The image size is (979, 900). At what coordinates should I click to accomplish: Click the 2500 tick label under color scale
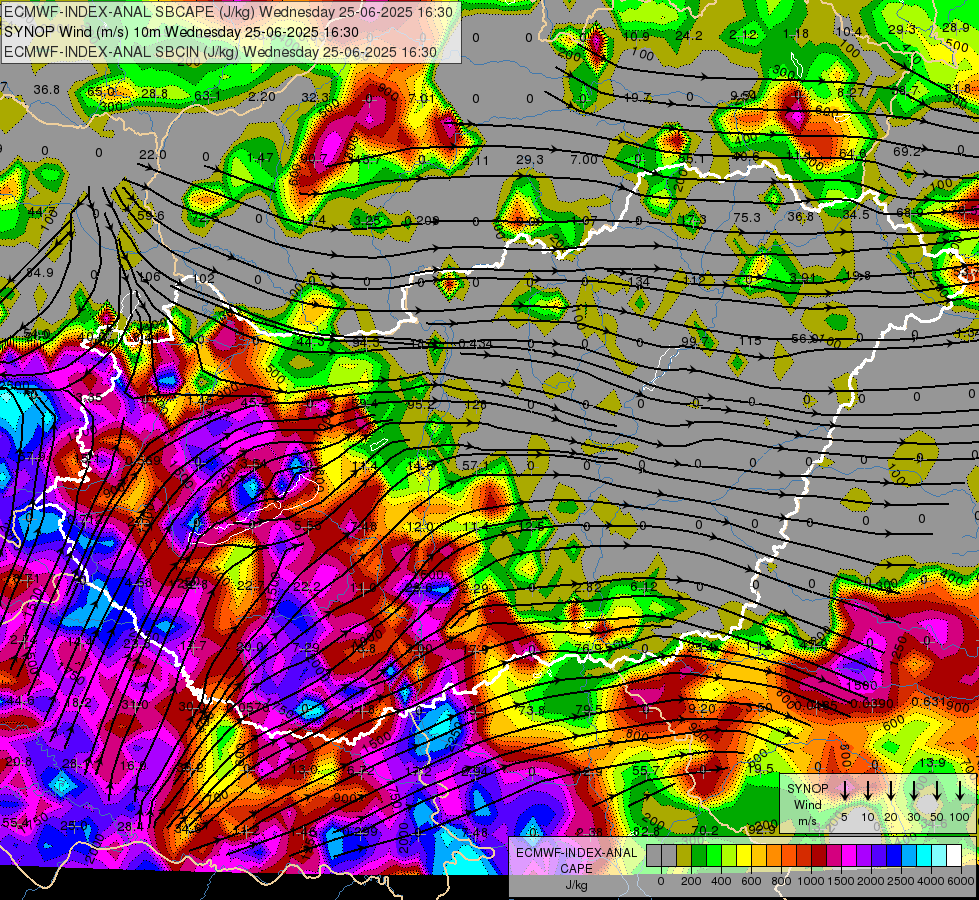(901, 881)
